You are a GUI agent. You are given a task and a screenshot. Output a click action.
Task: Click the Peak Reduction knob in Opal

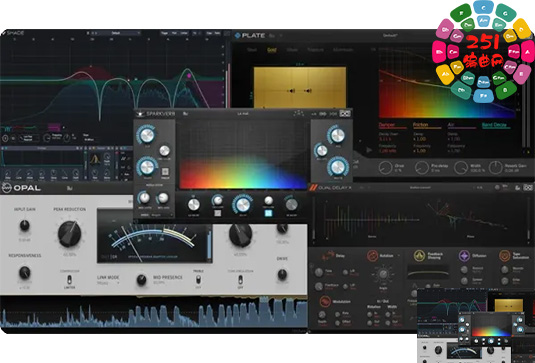click(69, 234)
